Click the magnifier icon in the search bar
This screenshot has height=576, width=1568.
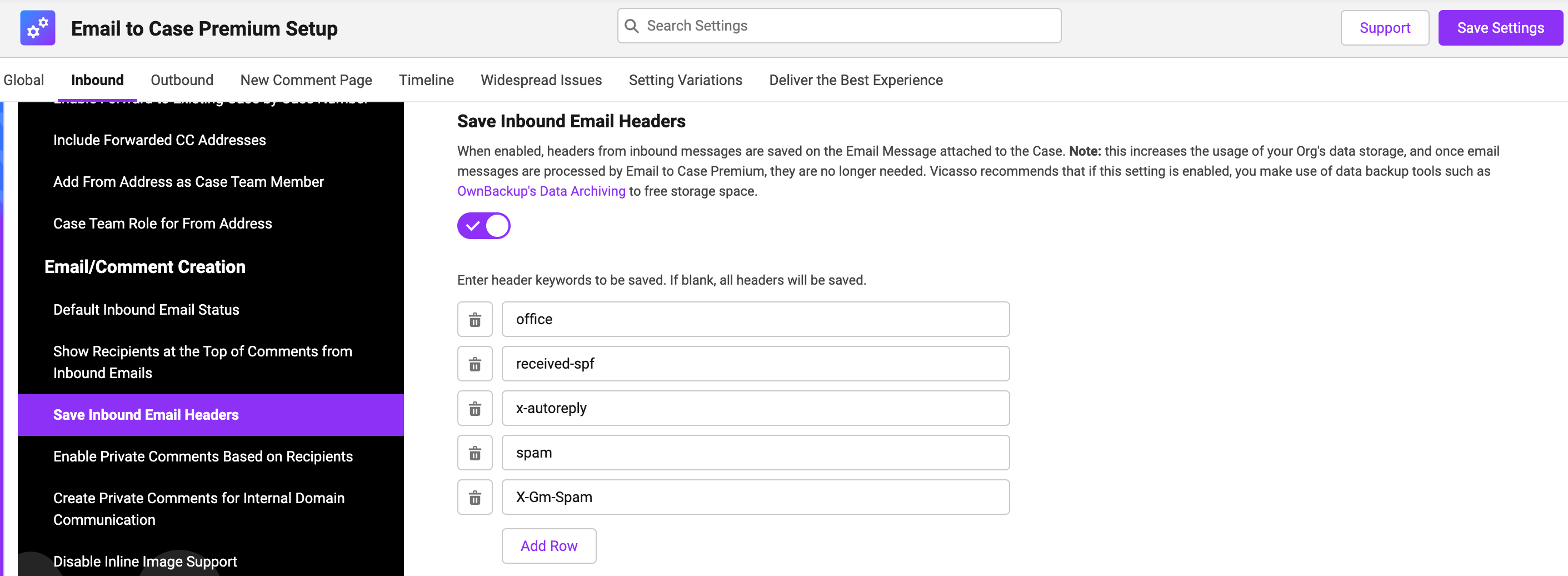tap(632, 26)
